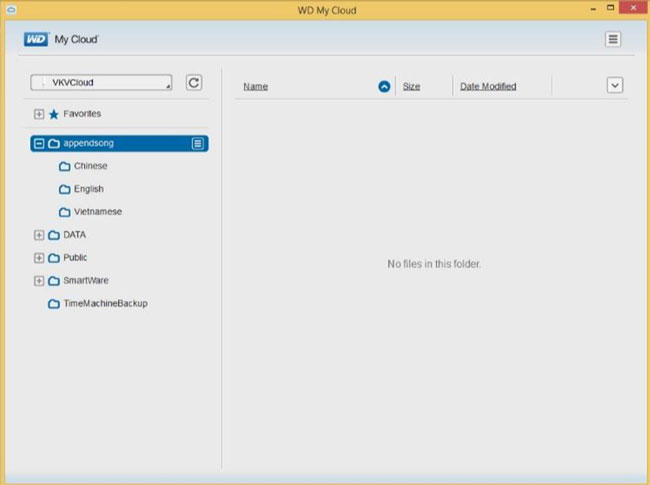This screenshot has height=485, width=650.
Task: Click the TimeMachineBackup folder icon
Action: (x=54, y=304)
